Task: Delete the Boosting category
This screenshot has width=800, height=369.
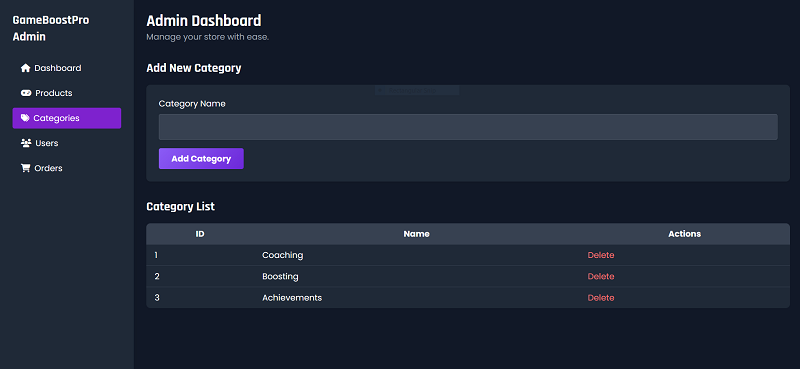Action: tap(601, 276)
